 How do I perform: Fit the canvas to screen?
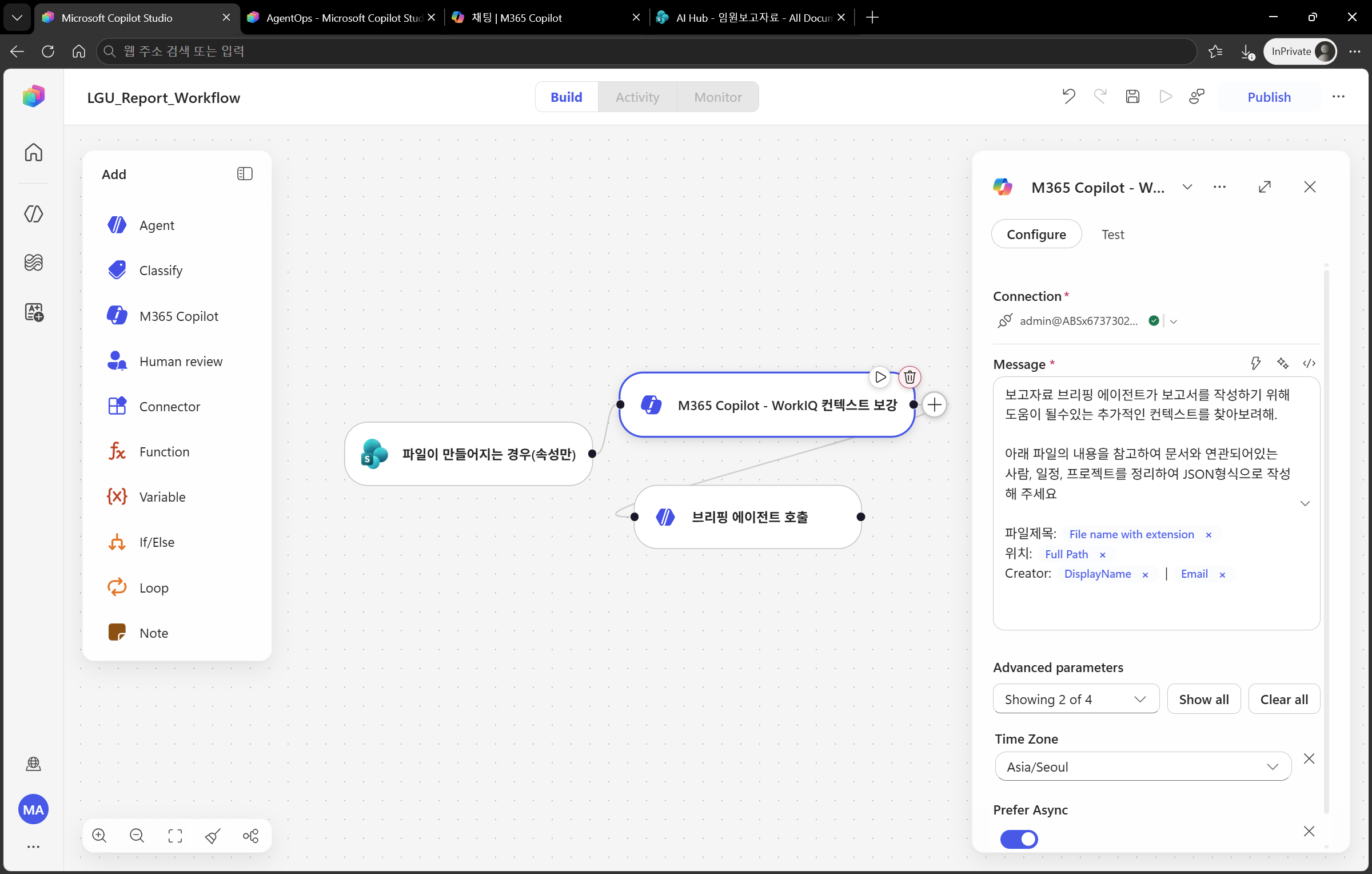(x=176, y=836)
